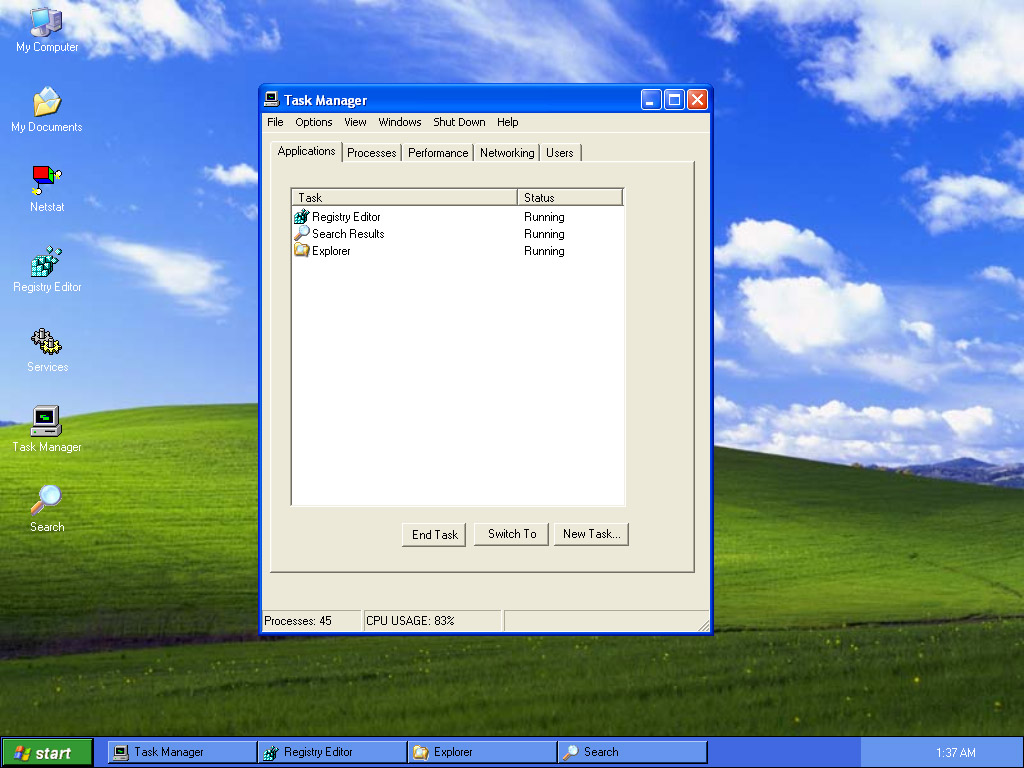Minimize the Task Manager window
1024x768 pixels.
[x=650, y=99]
